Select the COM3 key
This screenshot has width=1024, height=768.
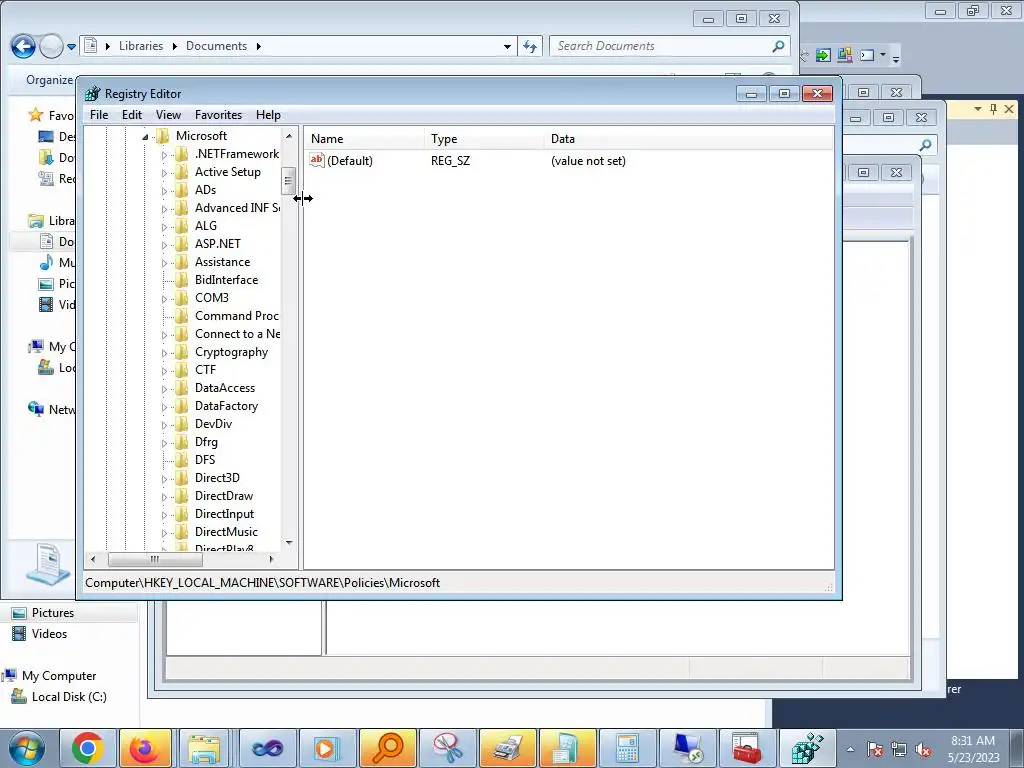pyautogui.click(x=212, y=298)
